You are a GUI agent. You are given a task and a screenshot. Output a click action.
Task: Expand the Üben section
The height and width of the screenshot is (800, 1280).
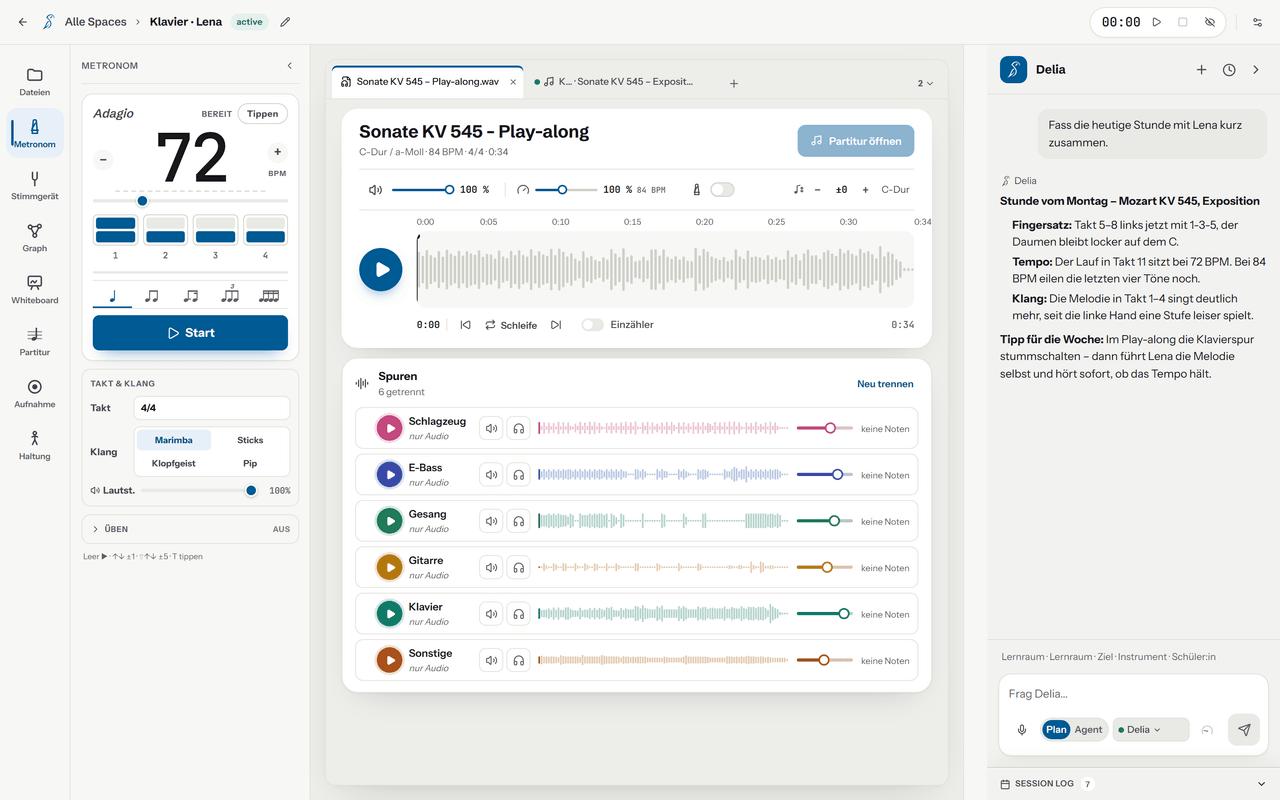(x=190, y=529)
